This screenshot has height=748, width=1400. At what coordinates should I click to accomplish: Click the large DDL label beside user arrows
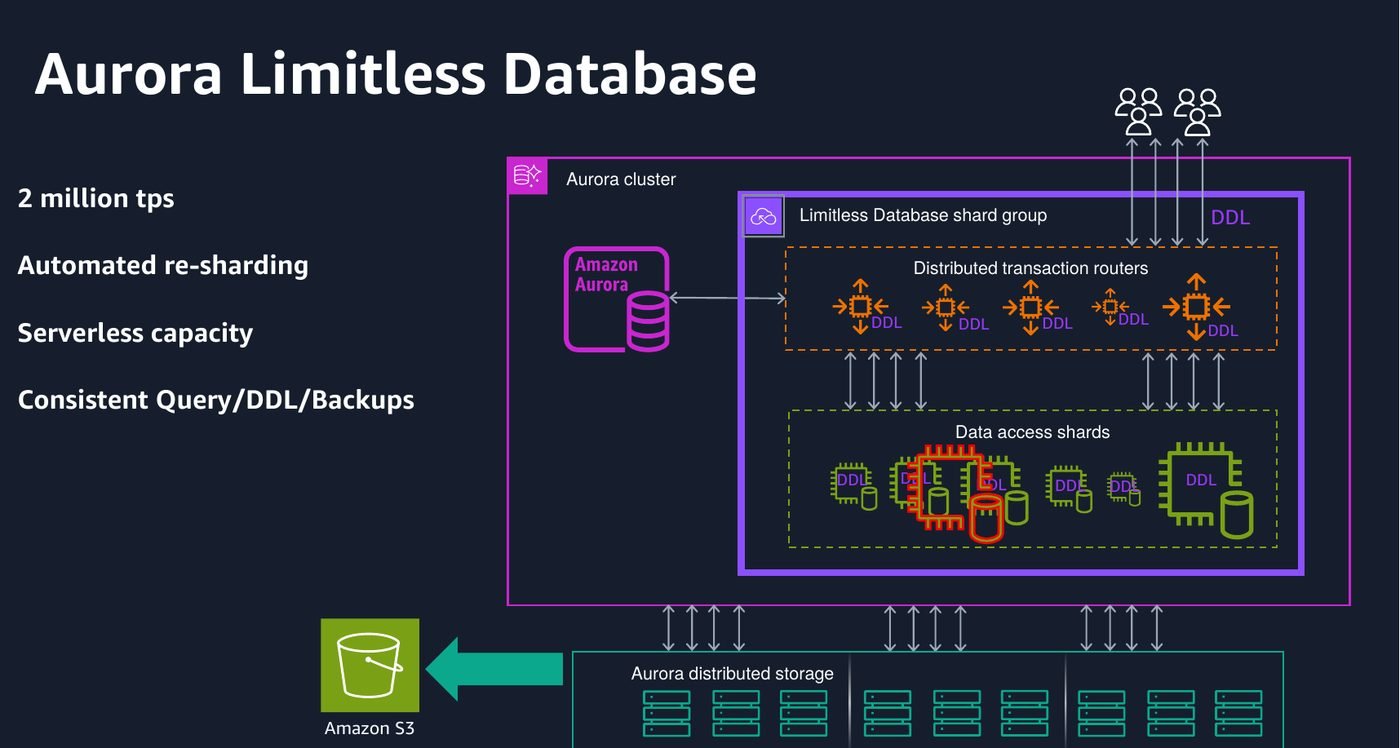click(x=1230, y=217)
